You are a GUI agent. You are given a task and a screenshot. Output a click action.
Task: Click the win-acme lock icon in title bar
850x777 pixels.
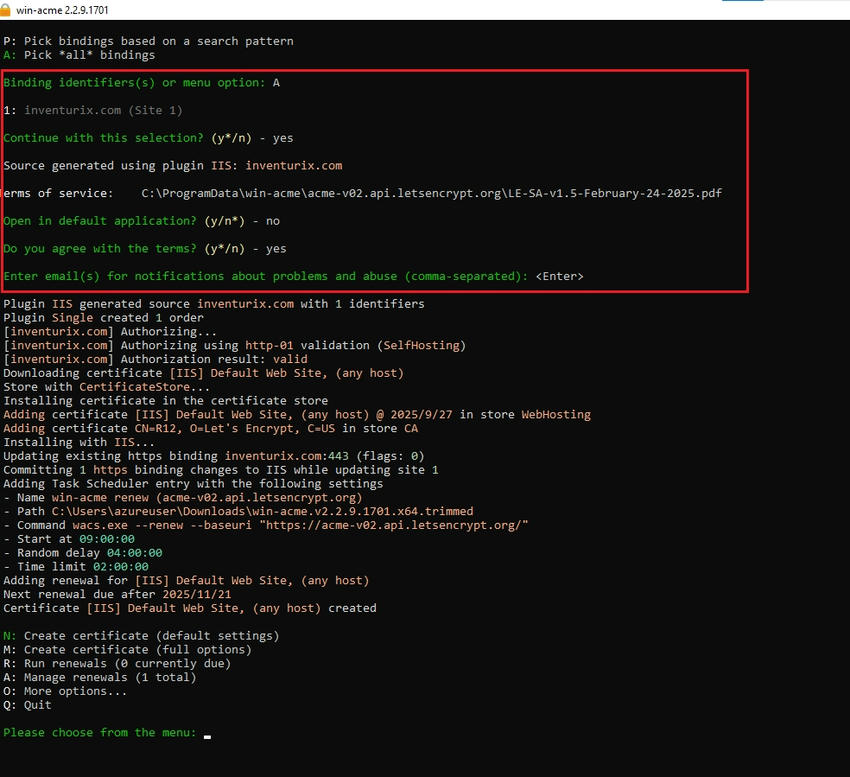click(5, 10)
